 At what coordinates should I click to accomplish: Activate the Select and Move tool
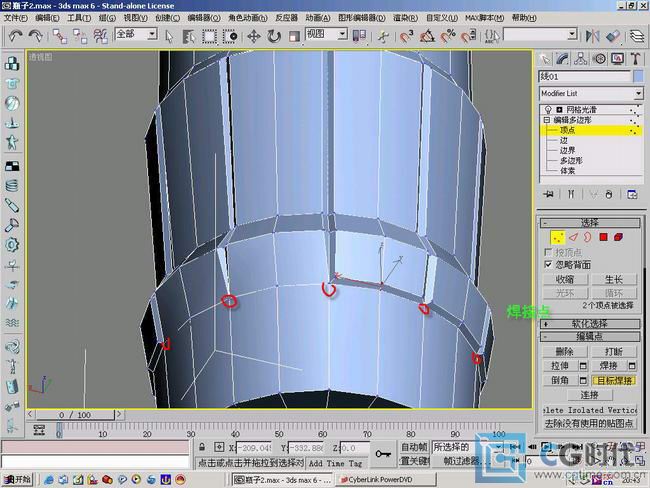pos(254,36)
